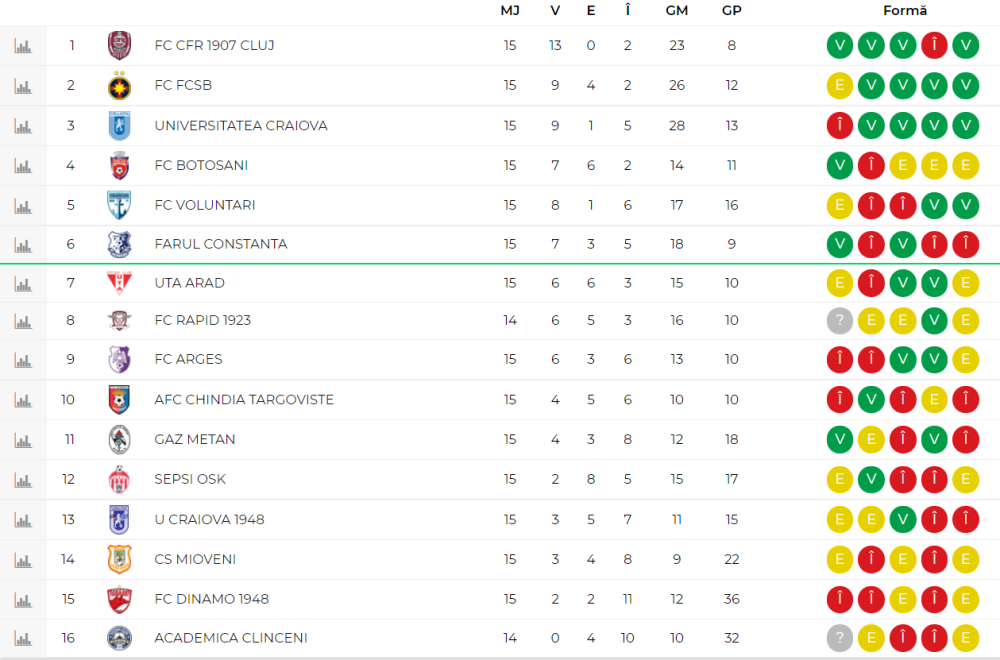Click the MJ column header
The height and width of the screenshot is (660, 1000).
(x=510, y=10)
